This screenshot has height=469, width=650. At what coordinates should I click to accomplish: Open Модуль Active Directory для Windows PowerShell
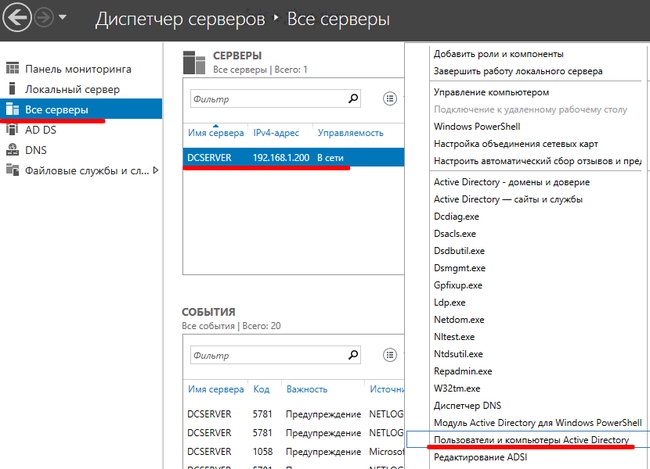click(538, 423)
